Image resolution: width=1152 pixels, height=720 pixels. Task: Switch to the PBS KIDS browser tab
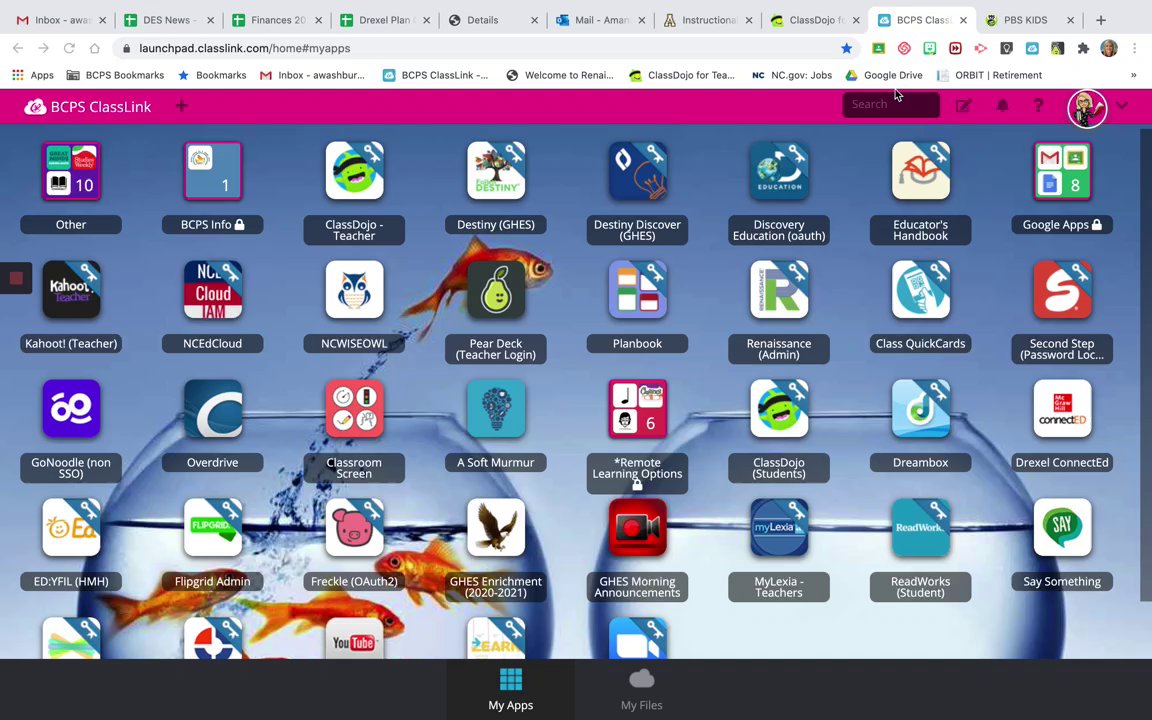pyautogui.click(x=1029, y=20)
